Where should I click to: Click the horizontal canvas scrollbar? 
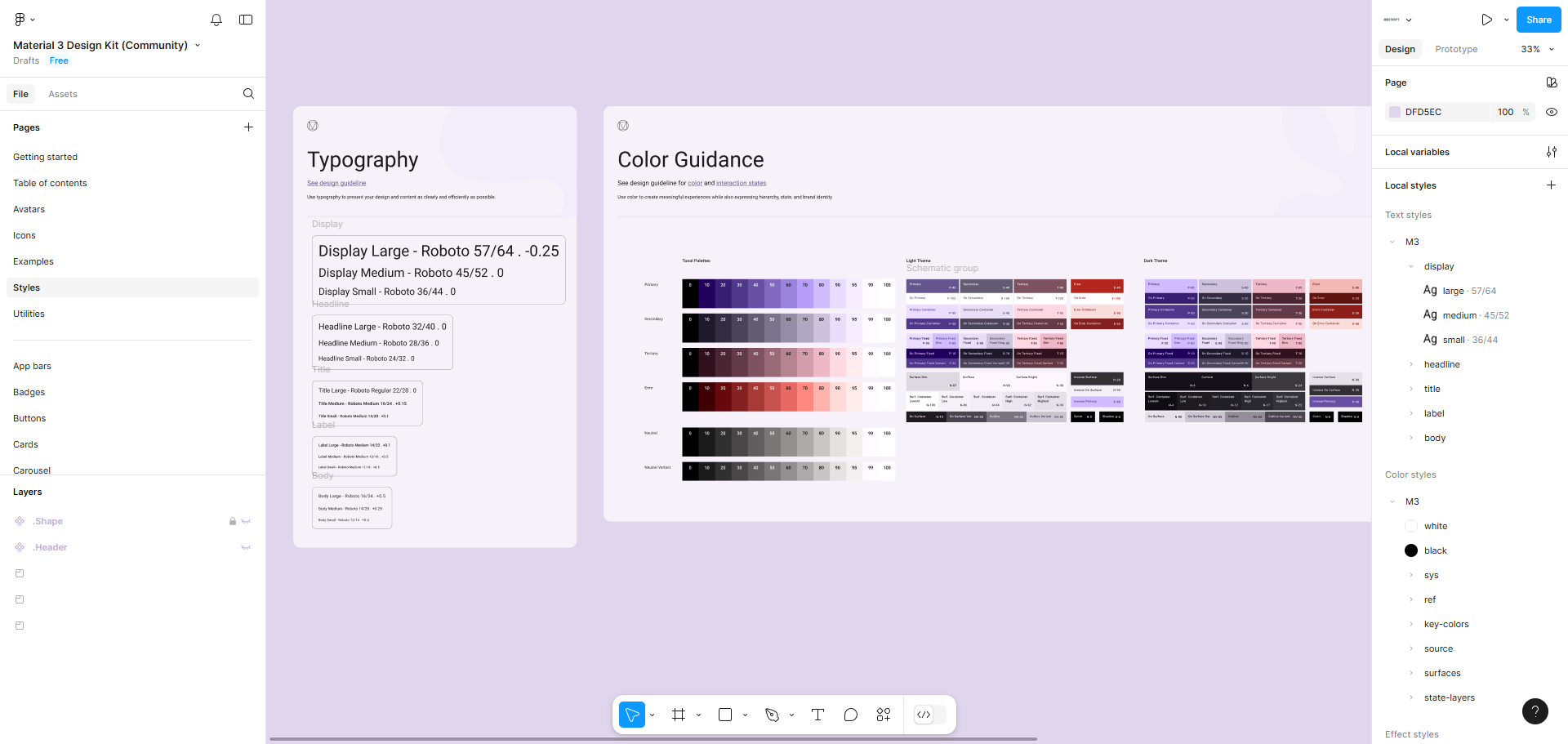point(653,739)
